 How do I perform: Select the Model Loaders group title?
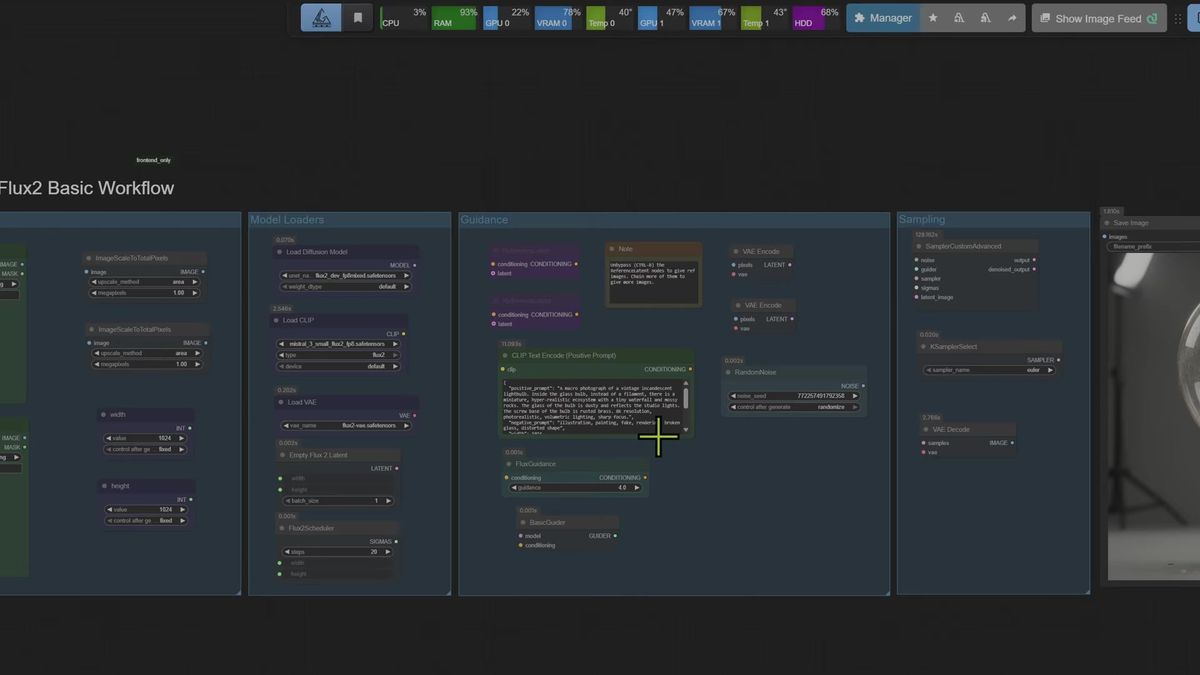pos(287,219)
